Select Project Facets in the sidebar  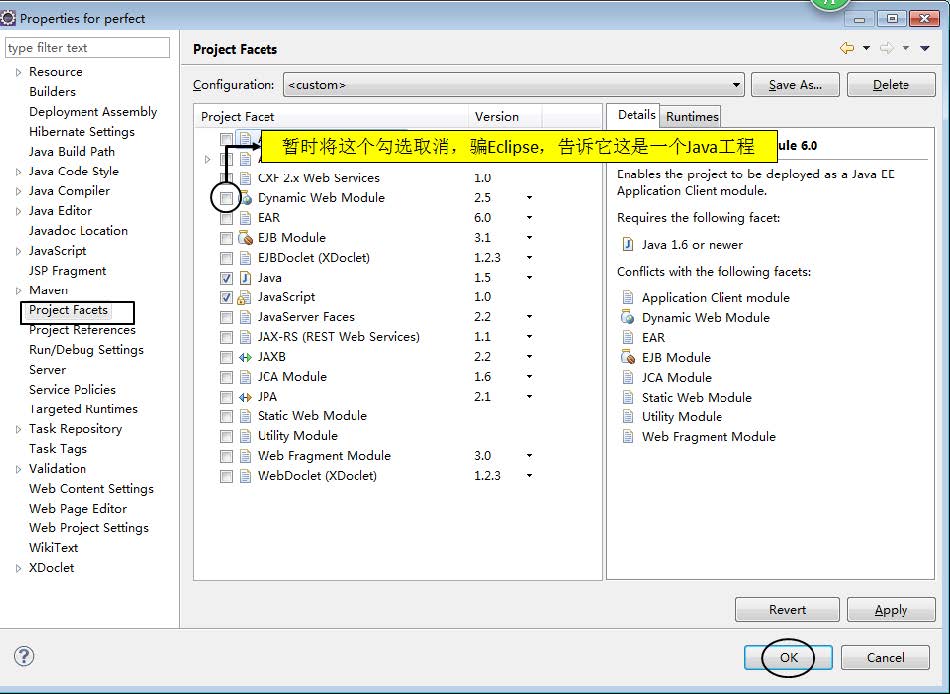click(68, 310)
